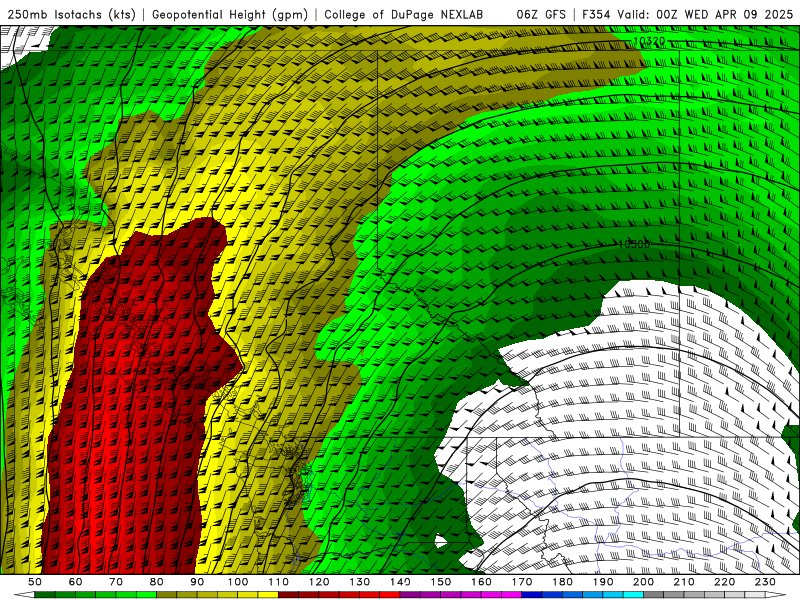
Task: Click the 90 knot legend label
Action: click(197, 582)
